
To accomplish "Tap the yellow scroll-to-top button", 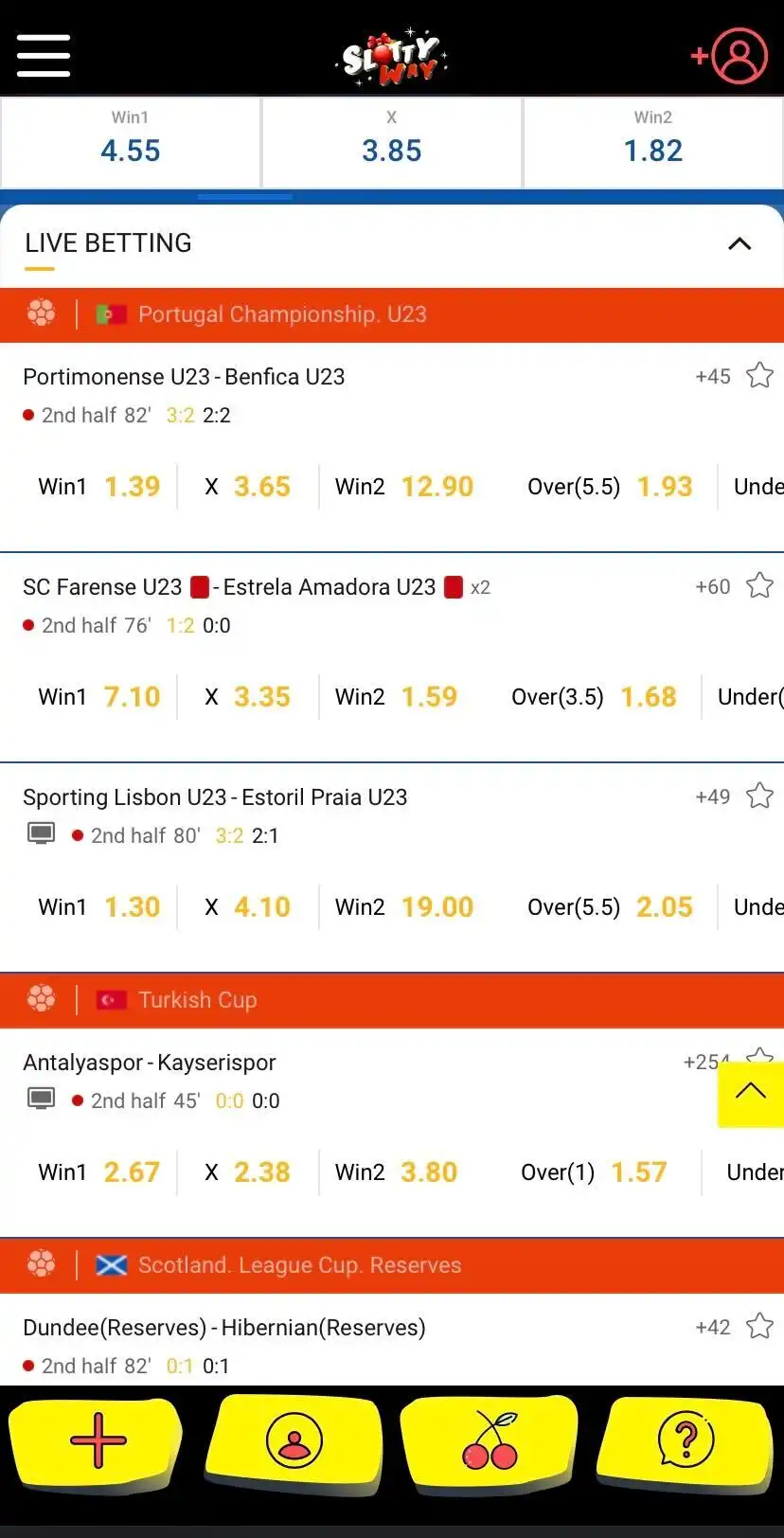I will click(x=751, y=1094).
